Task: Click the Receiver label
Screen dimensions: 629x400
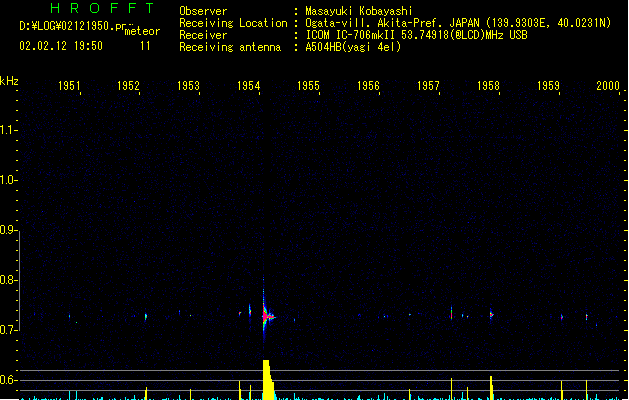Action: coord(203,35)
